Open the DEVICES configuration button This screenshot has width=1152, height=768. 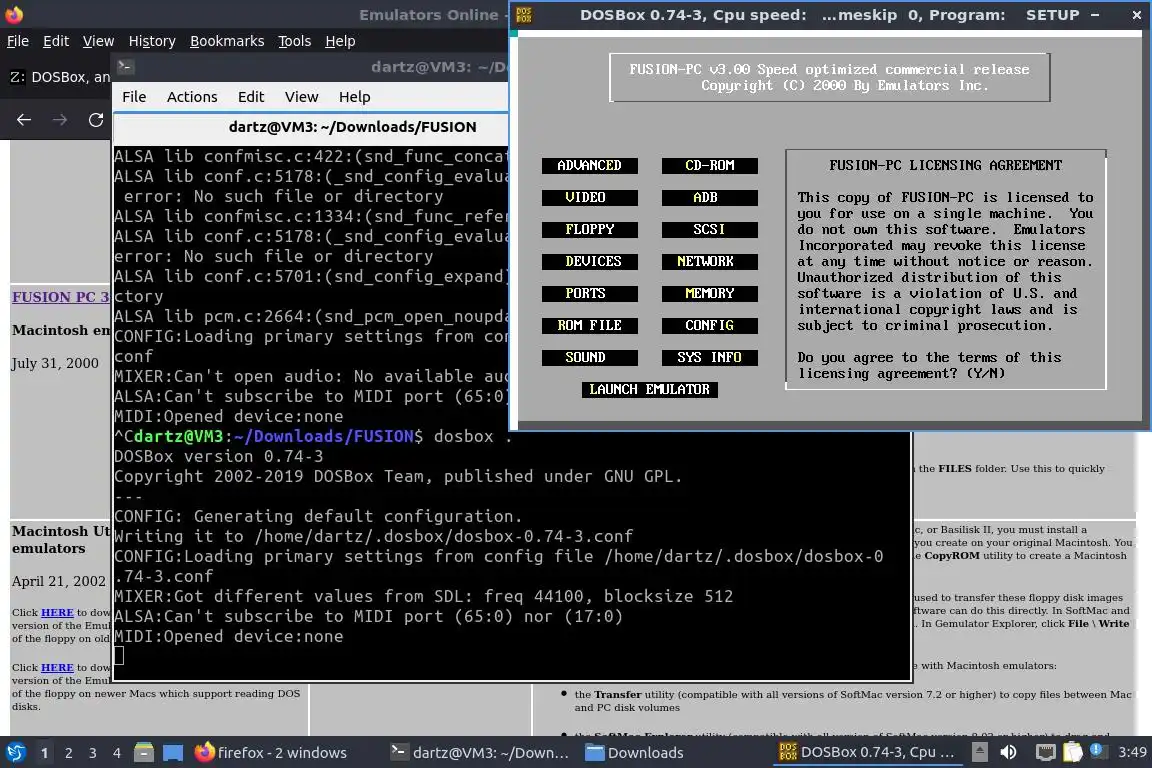click(589, 262)
